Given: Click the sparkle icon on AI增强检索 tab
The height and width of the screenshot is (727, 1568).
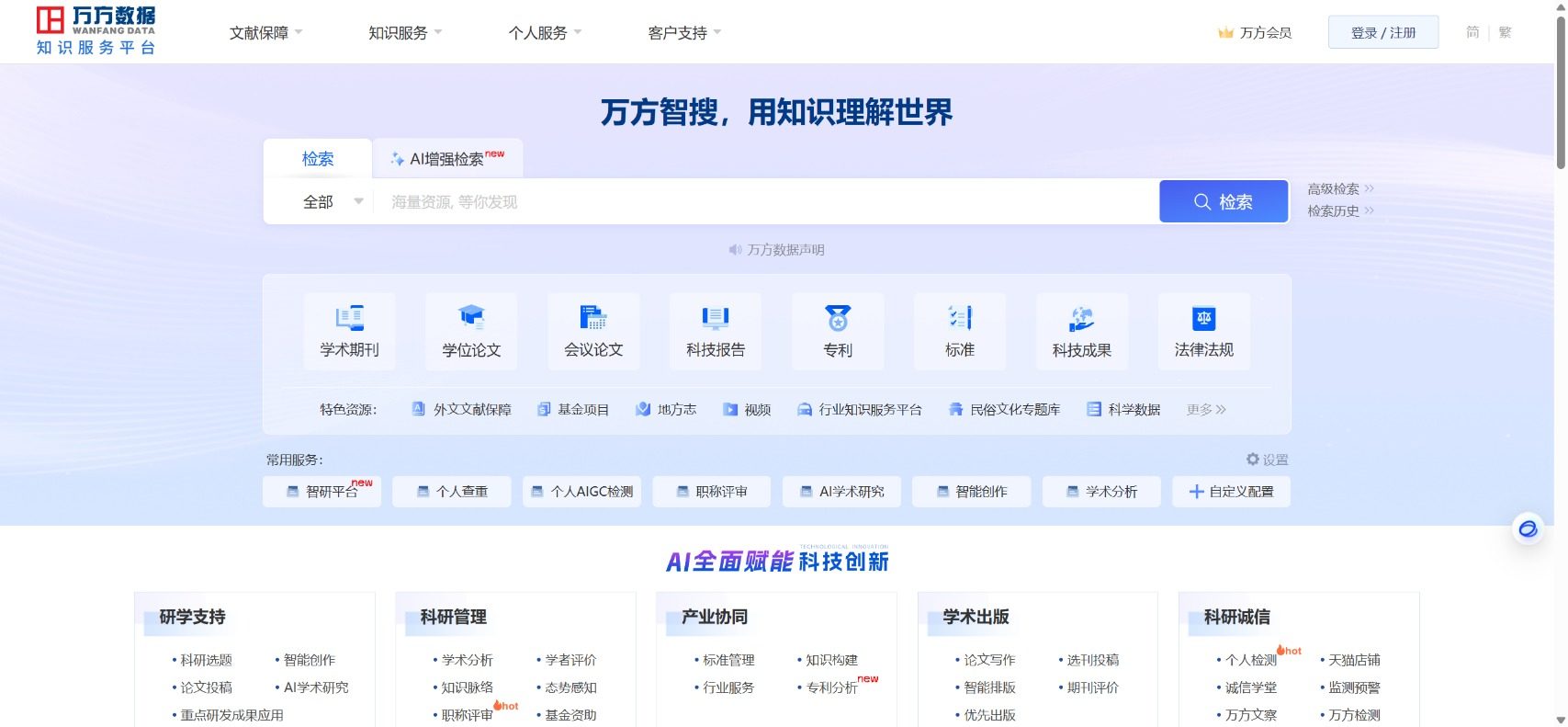Looking at the screenshot, I should 398,159.
